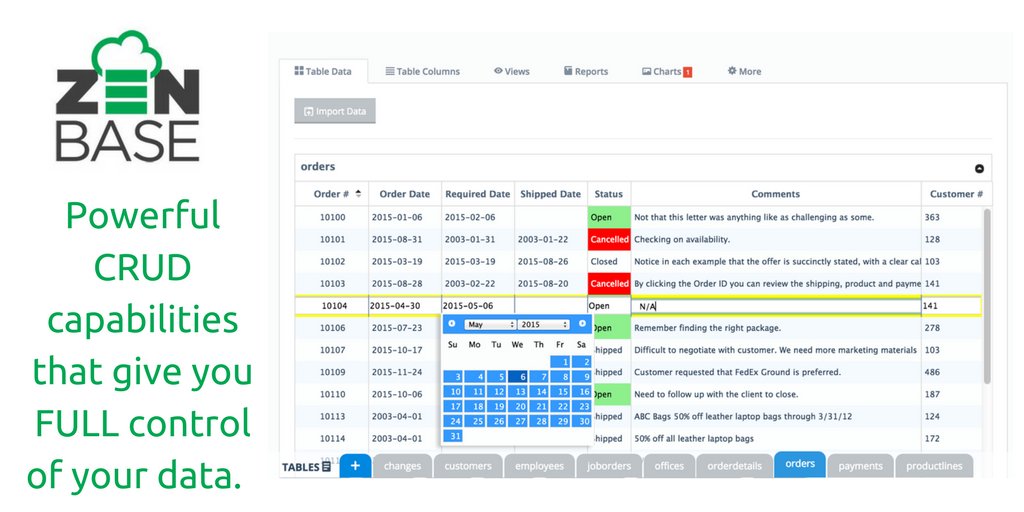Click customer number 363
The height and width of the screenshot is (512, 1024).
tap(933, 217)
